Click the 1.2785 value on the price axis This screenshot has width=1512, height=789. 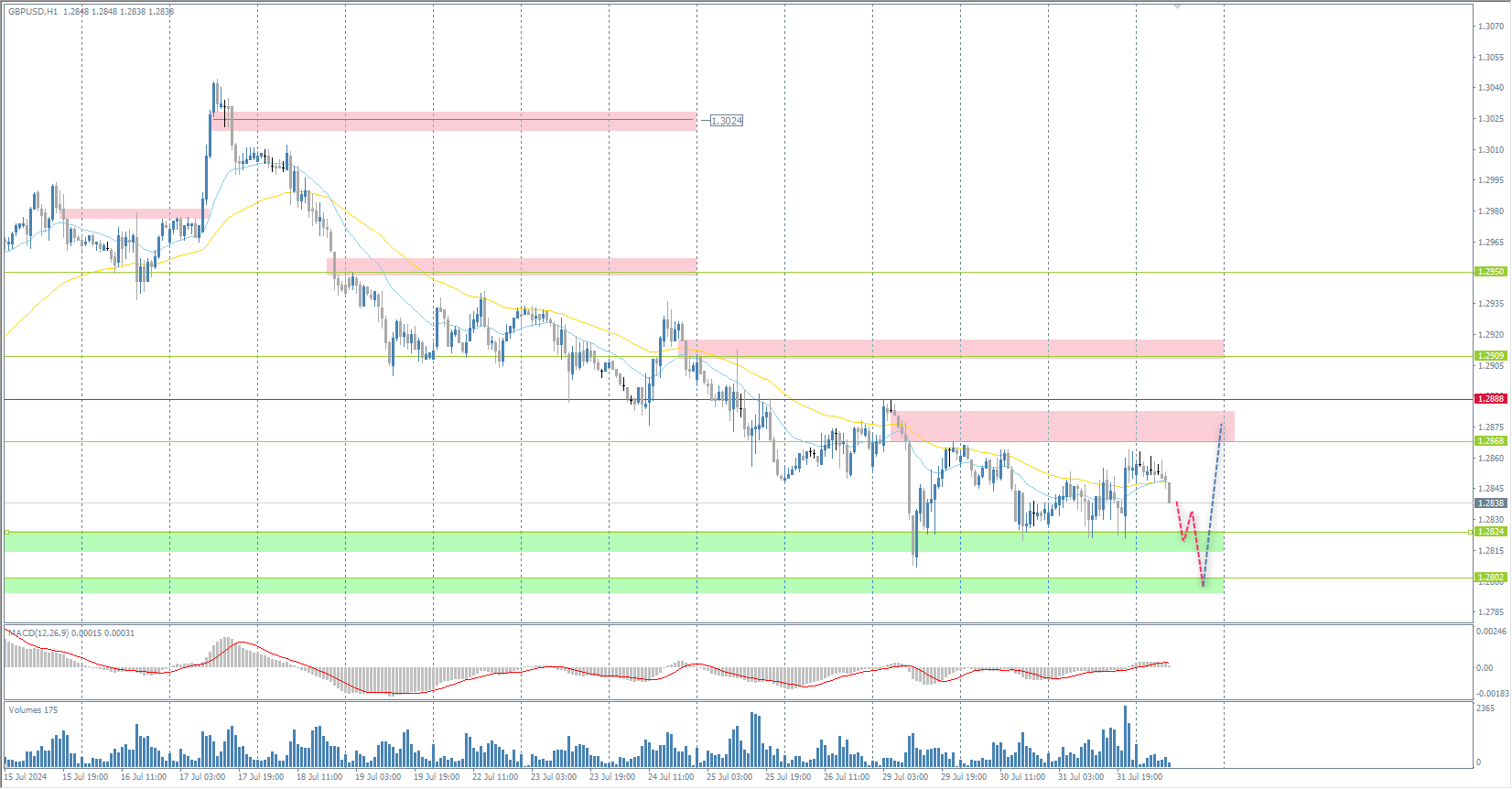1491,612
